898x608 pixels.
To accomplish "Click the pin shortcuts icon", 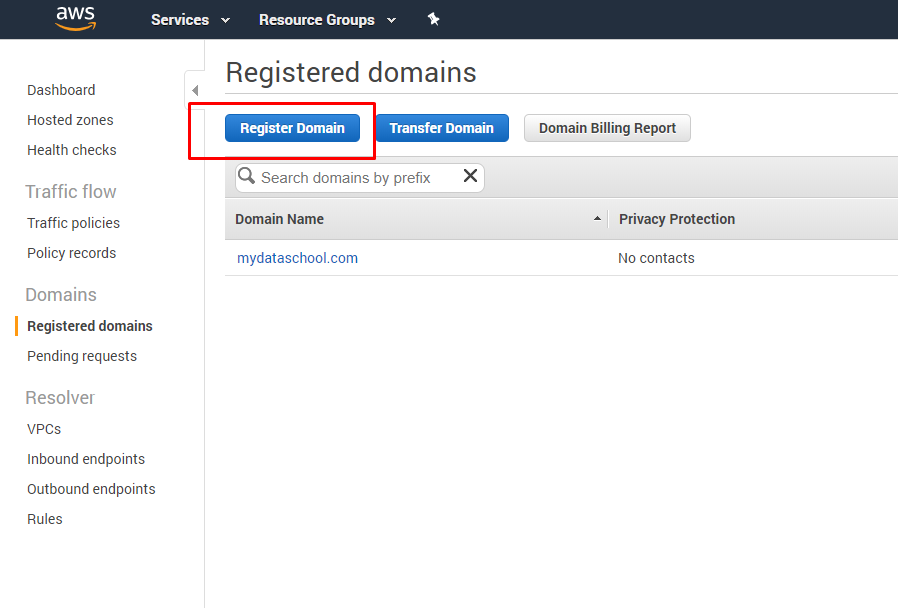I will (434, 19).
